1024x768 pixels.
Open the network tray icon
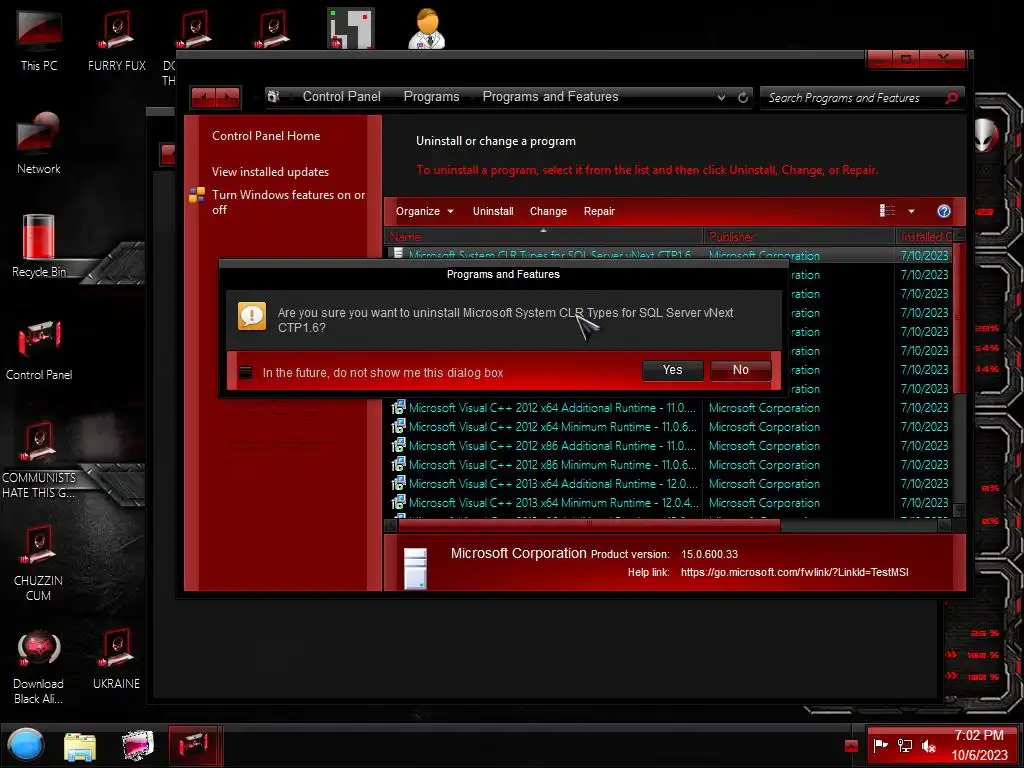pos(904,745)
